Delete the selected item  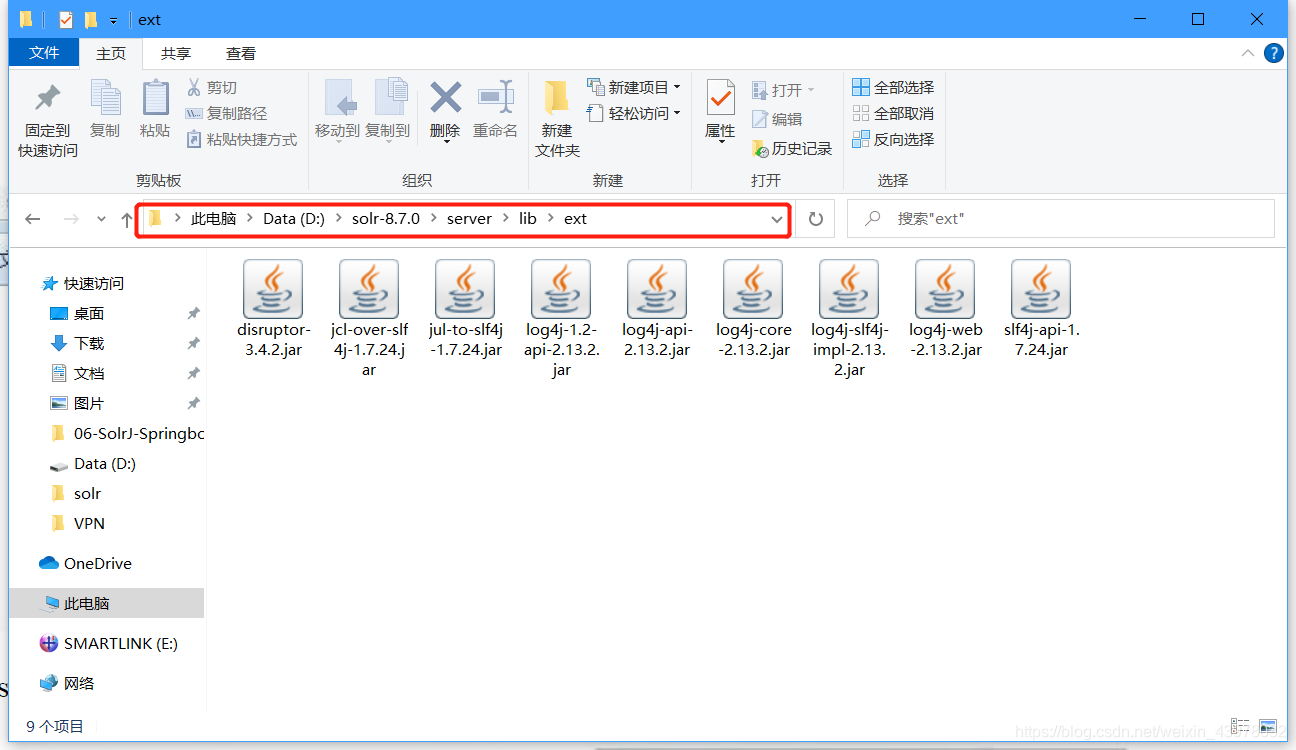(x=445, y=112)
